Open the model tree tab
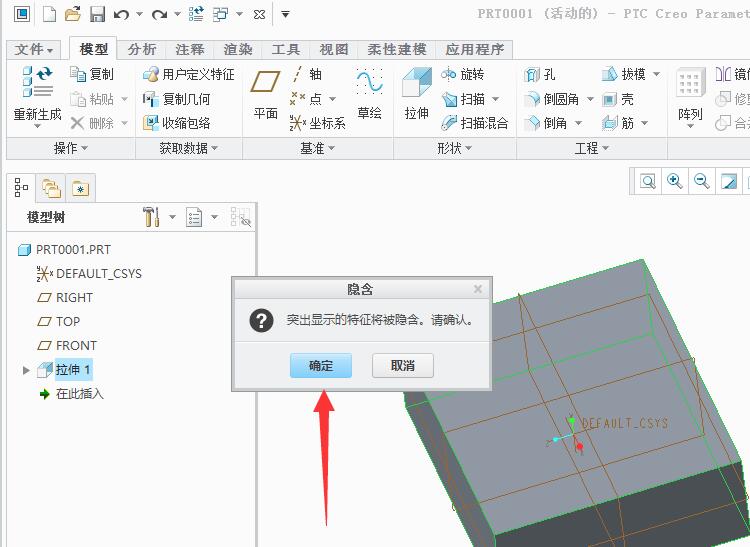Viewport: 750px width, 547px height. [x=21, y=187]
